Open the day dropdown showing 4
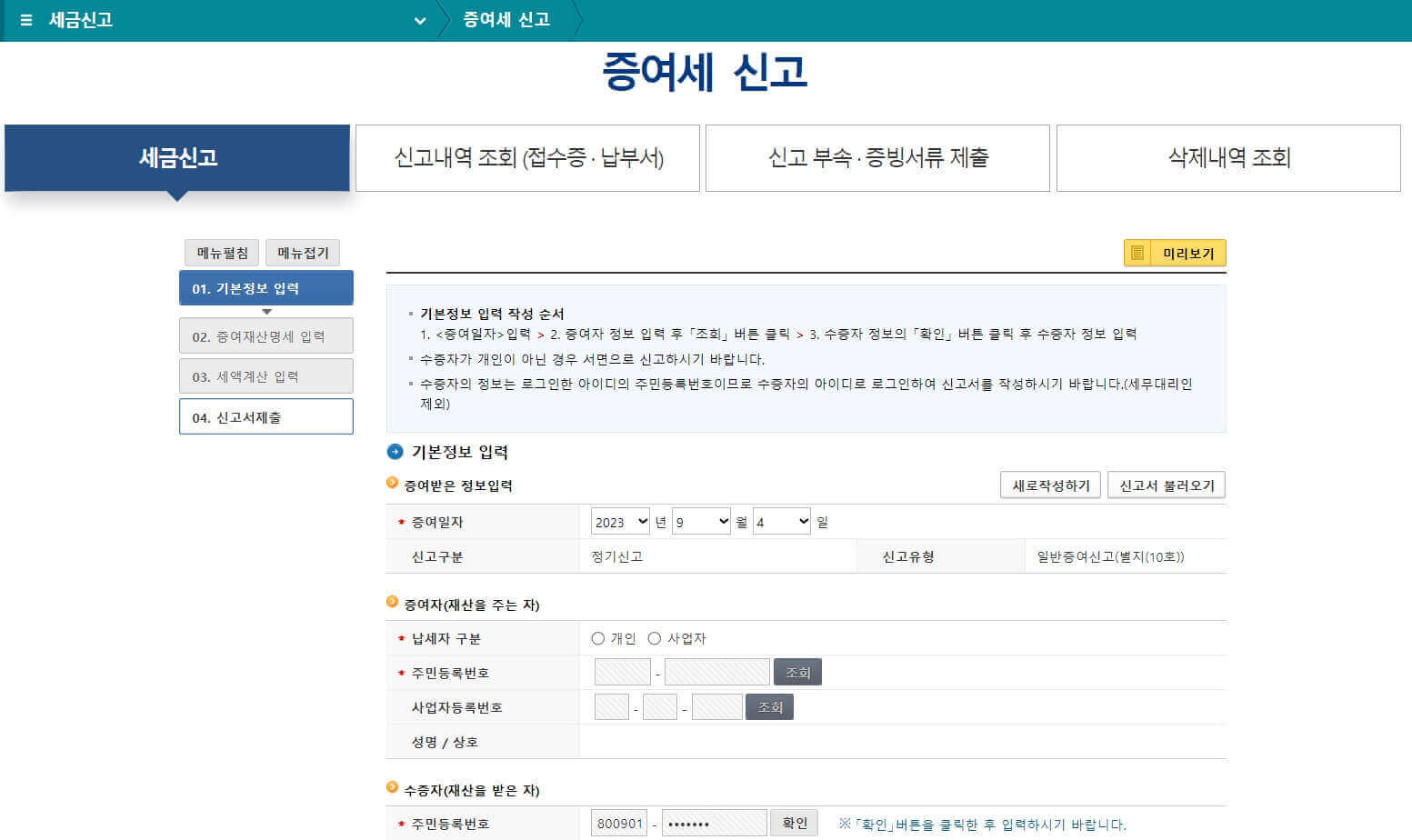The height and width of the screenshot is (840, 1412). click(781, 522)
